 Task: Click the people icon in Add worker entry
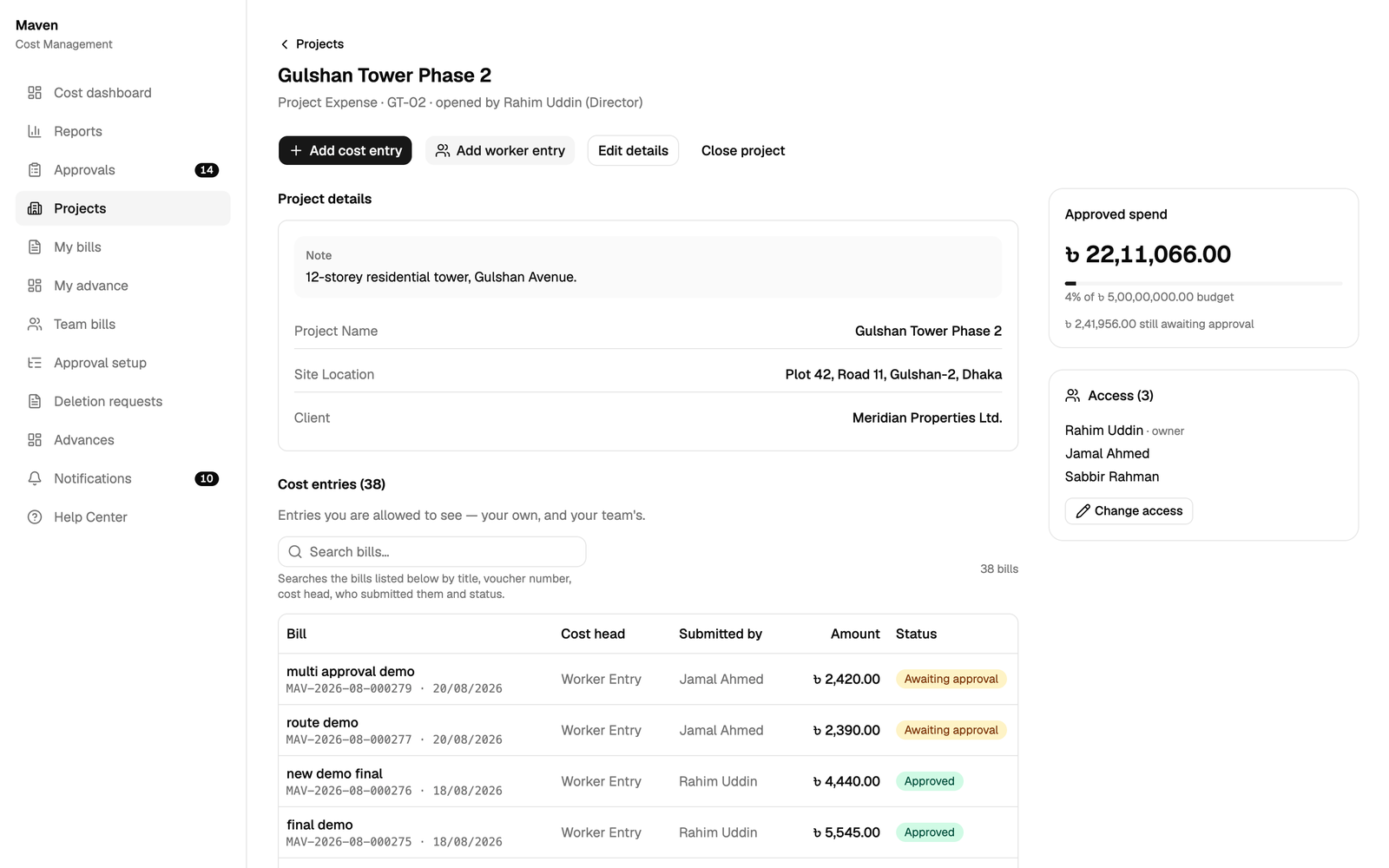coord(443,150)
